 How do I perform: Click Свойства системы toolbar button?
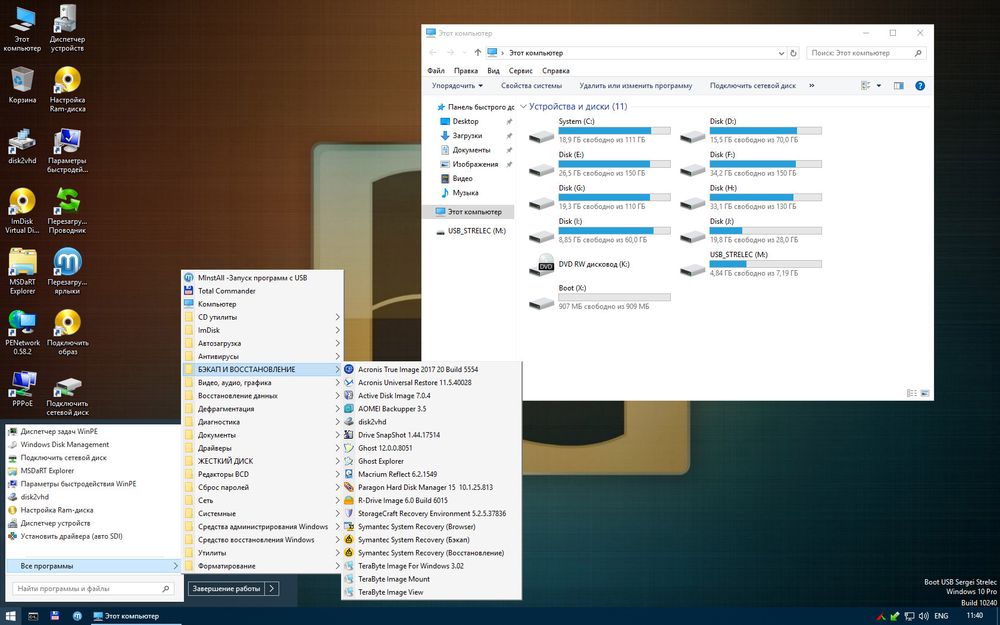point(531,86)
